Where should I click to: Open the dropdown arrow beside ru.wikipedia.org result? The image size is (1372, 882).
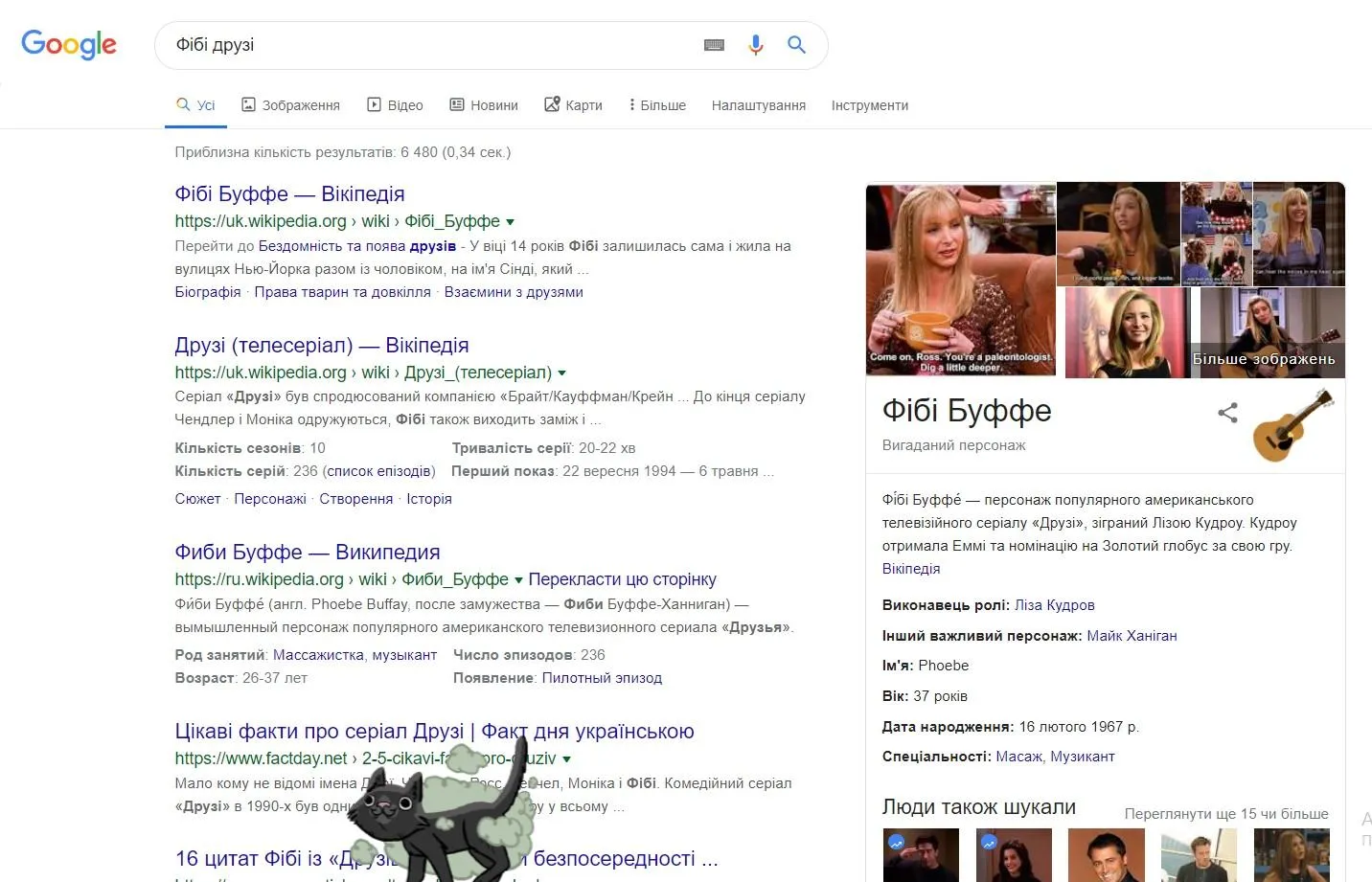pos(517,579)
